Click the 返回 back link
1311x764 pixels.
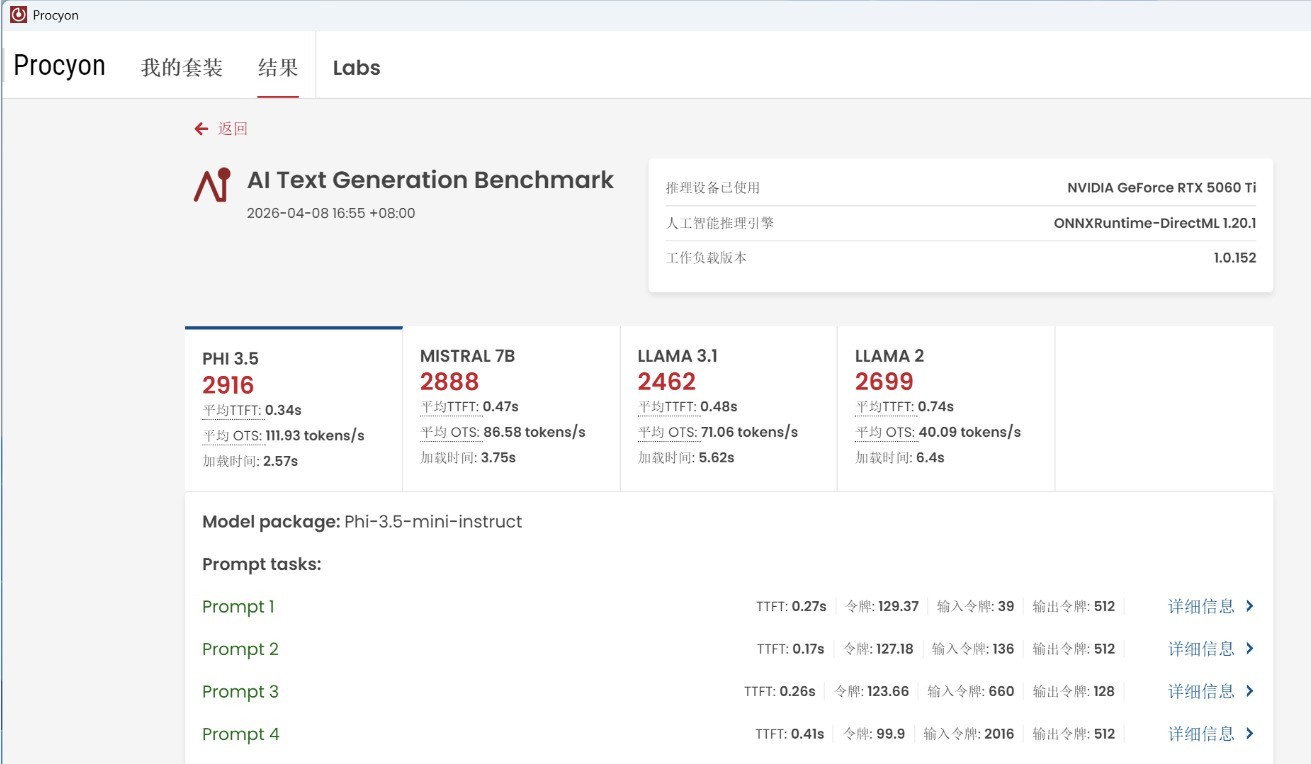(x=232, y=129)
